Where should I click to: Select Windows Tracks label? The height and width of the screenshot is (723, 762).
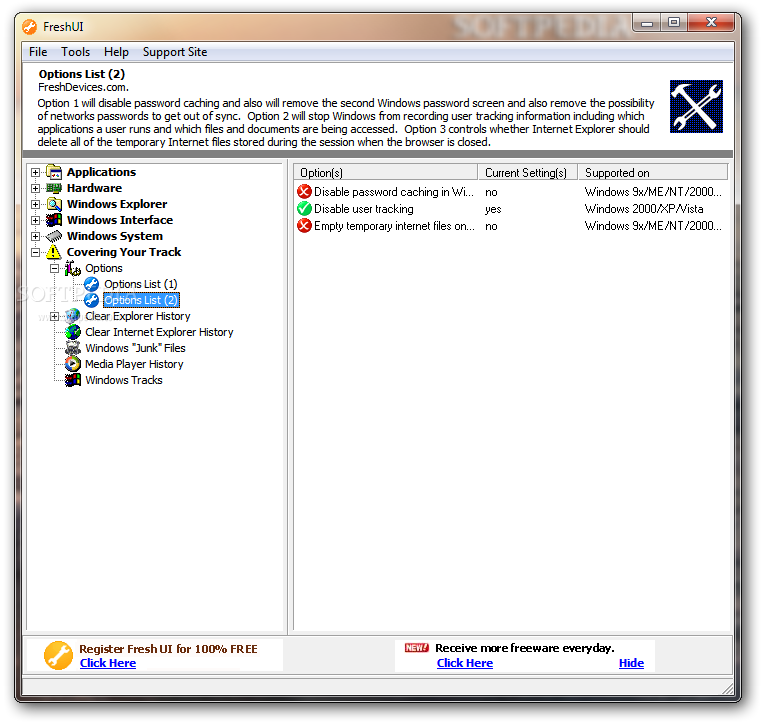[124, 380]
